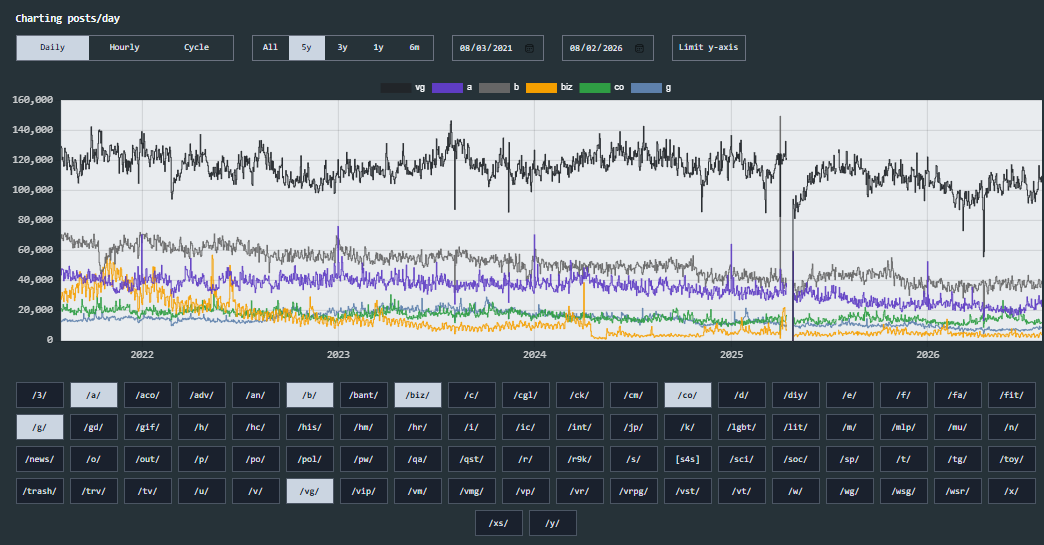Viewport: 1044px width, 545px height.
Task: Add the /wg/ board to chart
Action: point(850,491)
